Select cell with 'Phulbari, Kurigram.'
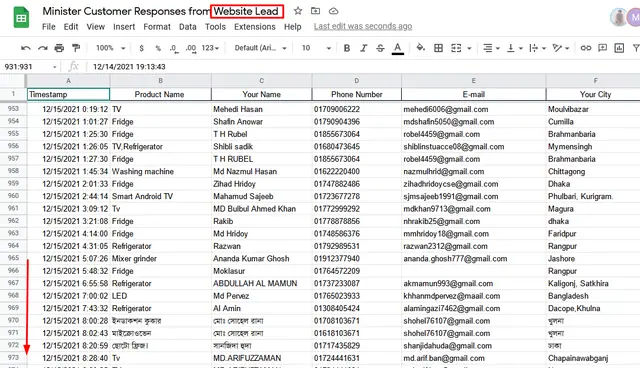Image resolution: width=640 pixels, height=368 pixels. (x=593, y=196)
